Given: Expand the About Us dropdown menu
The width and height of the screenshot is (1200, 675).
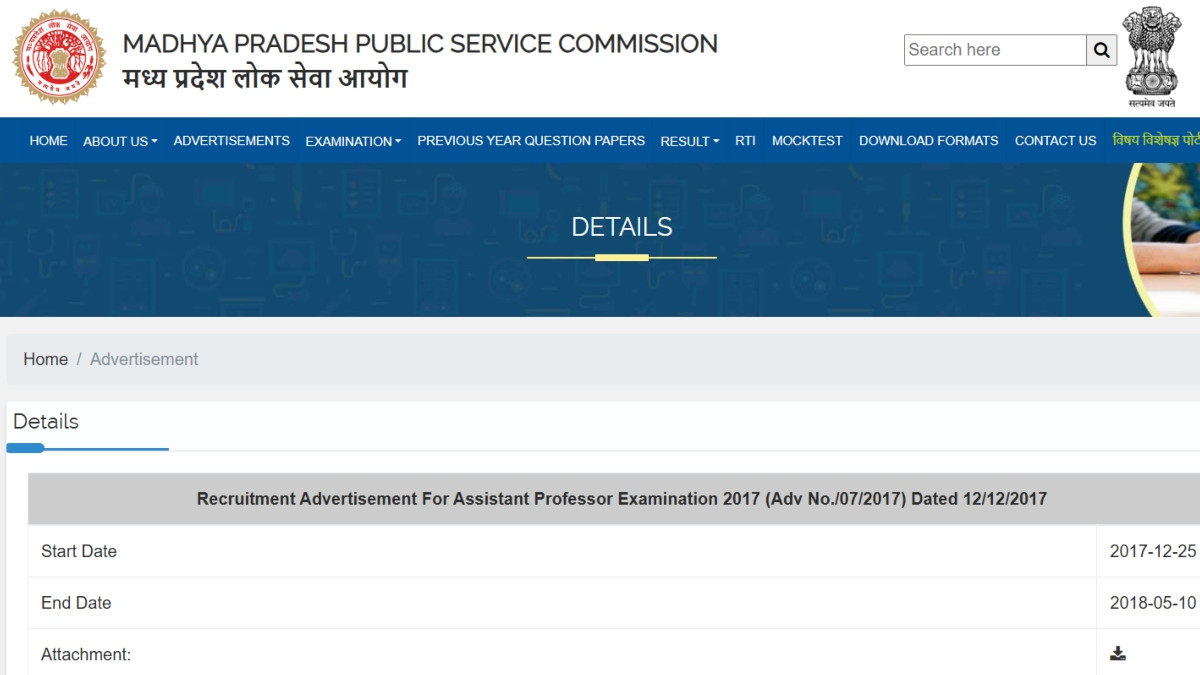Looking at the screenshot, I should (120, 141).
